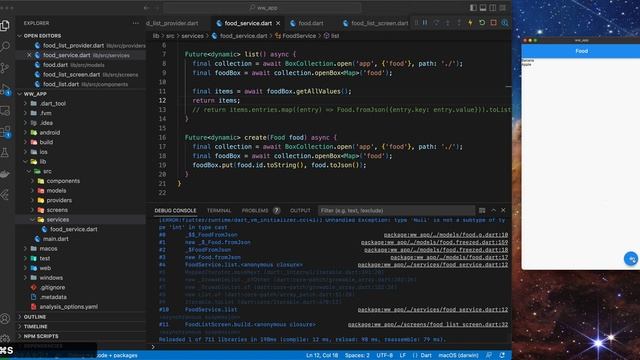Close the bottom panel
Screen dimensions: 640x360
tap(503, 210)
